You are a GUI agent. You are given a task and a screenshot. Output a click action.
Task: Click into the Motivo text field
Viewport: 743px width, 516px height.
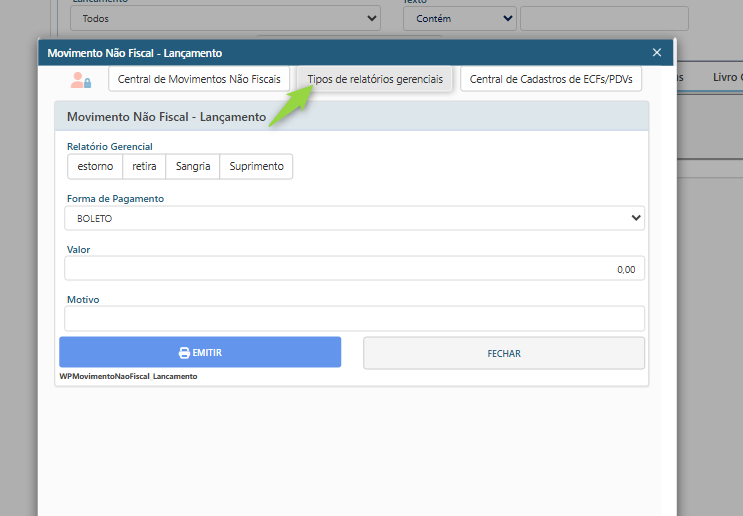(x=354, y=319)
